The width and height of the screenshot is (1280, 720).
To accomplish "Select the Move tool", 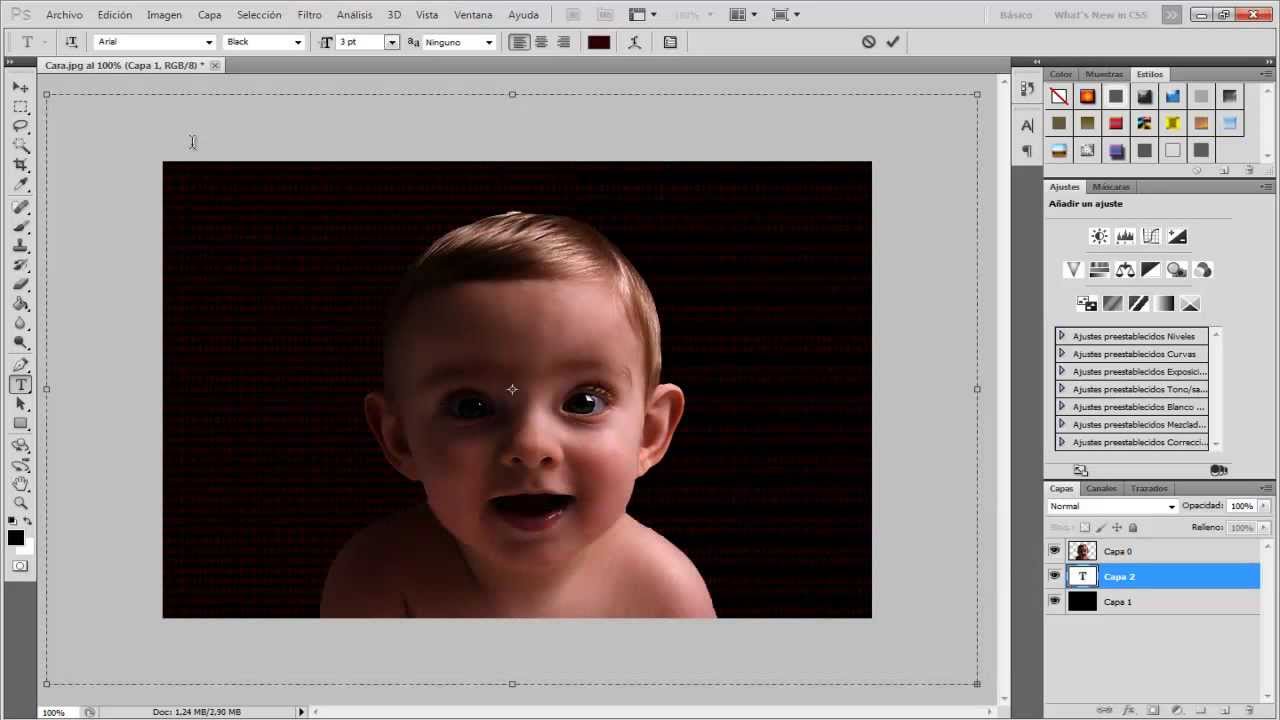I will (20, 88).
